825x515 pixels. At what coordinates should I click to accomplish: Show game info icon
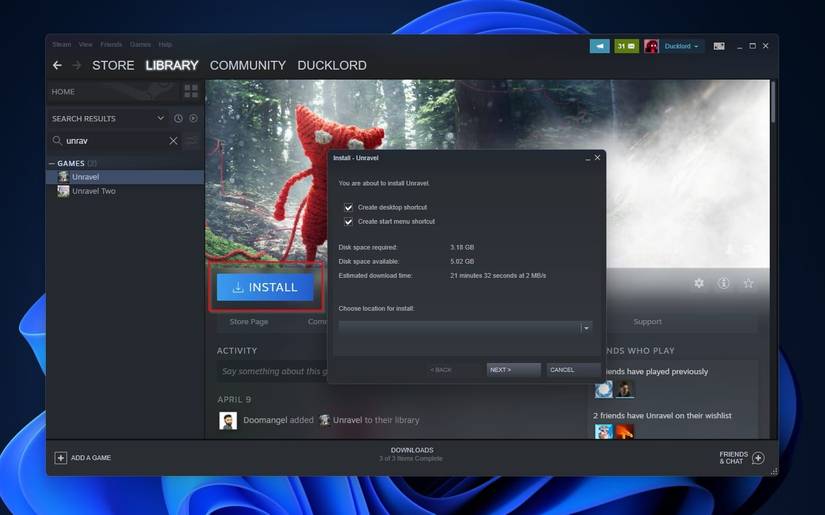723,284
